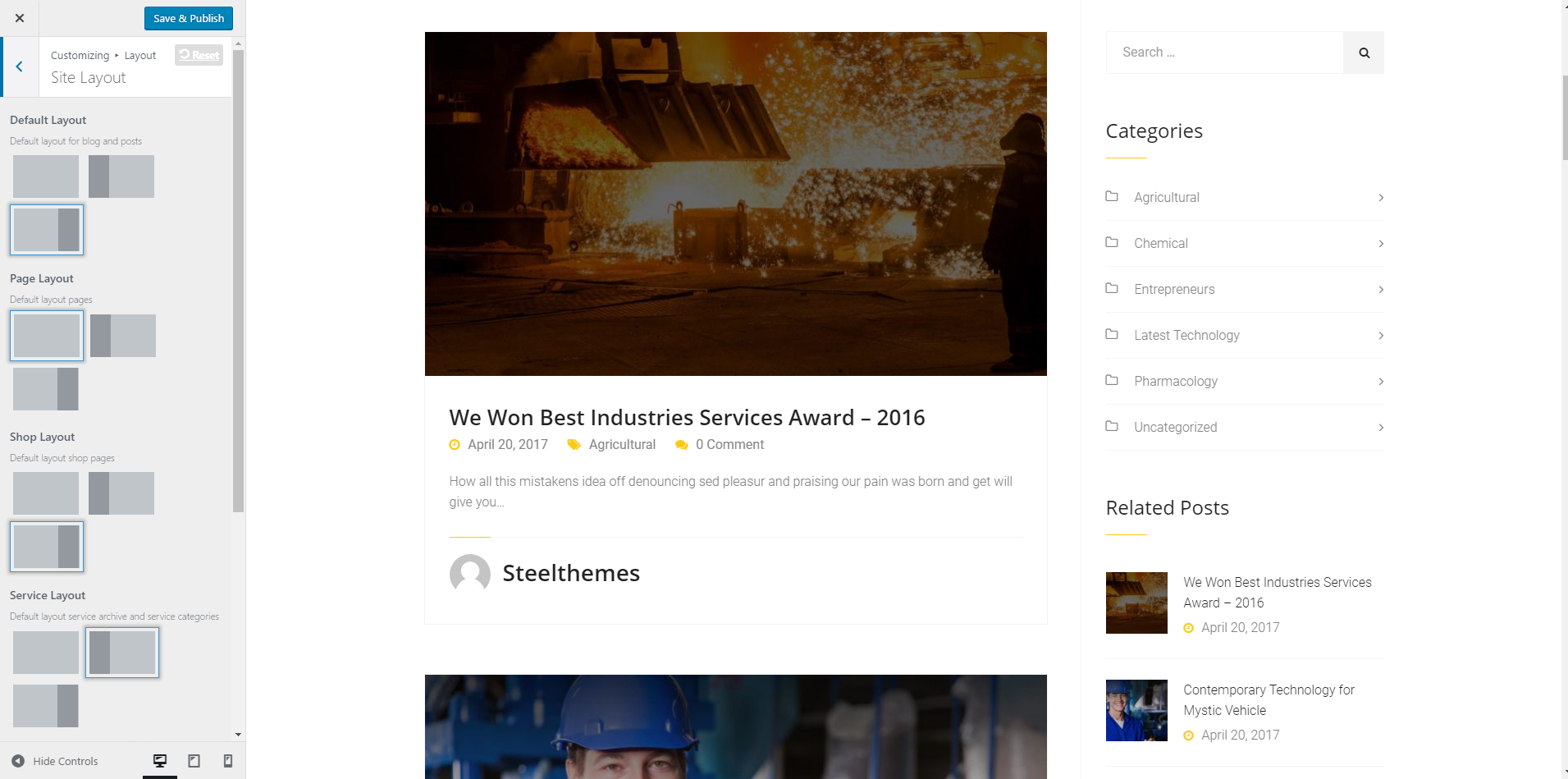Click the Steelthemes author avatar icon
1568x779 pixels.
tap(469, 574)
